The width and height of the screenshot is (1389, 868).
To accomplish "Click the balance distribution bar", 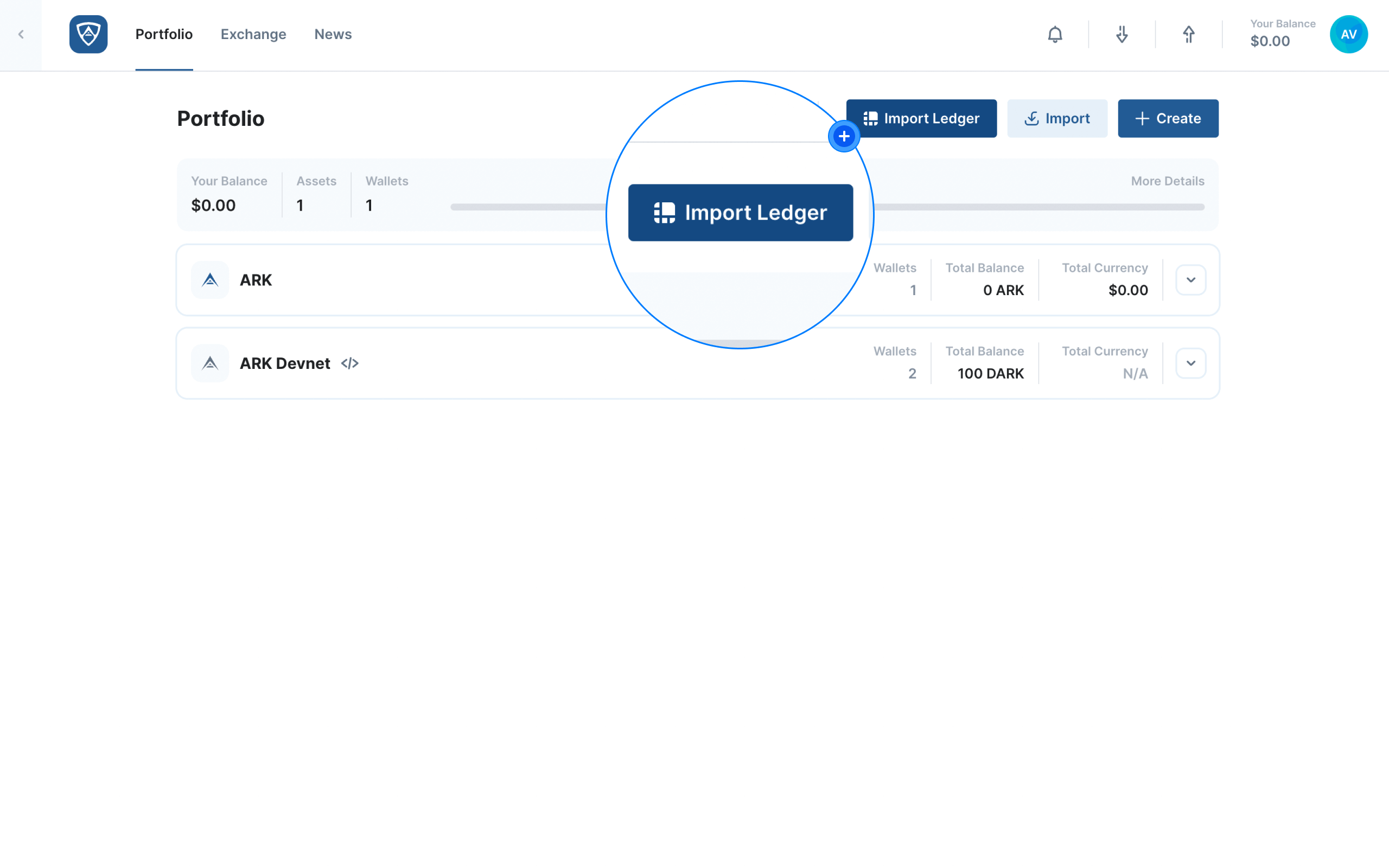I will point(827,207).
